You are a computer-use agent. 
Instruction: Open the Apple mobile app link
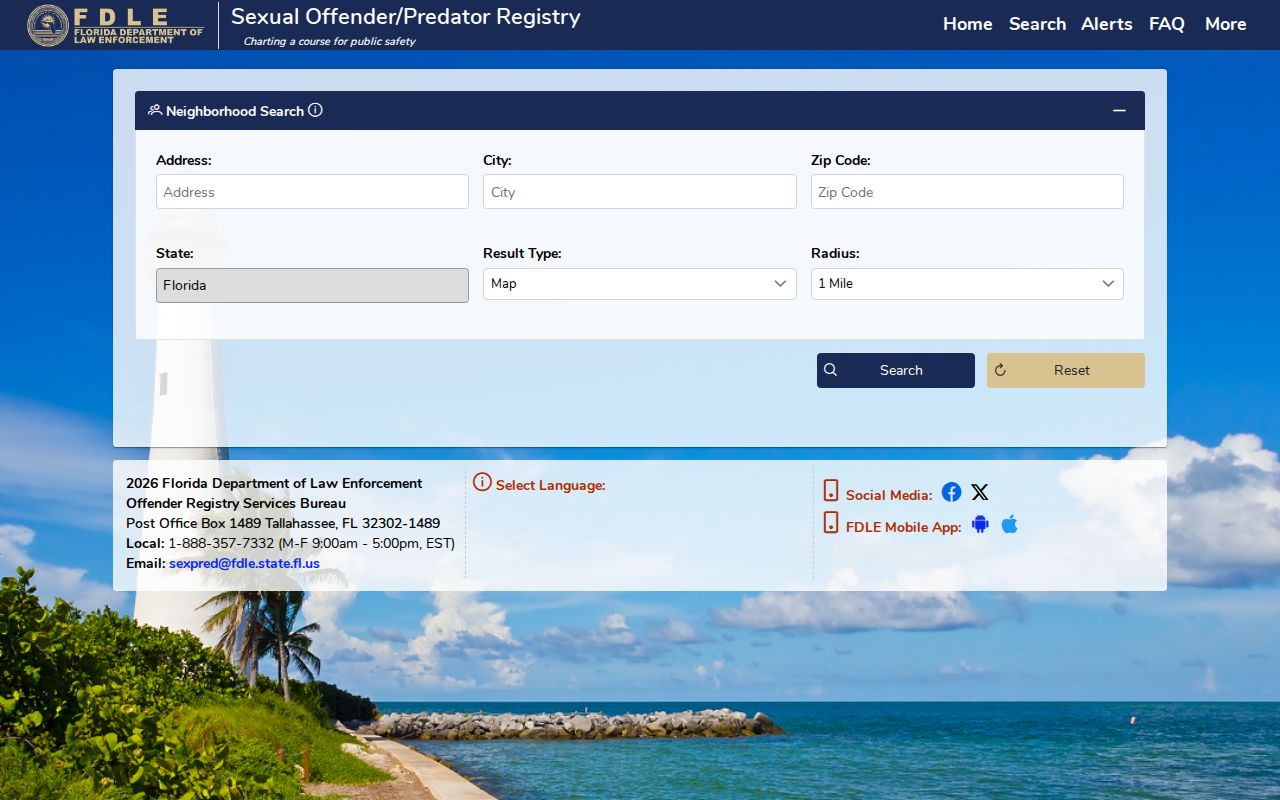tap(1010, 524)
